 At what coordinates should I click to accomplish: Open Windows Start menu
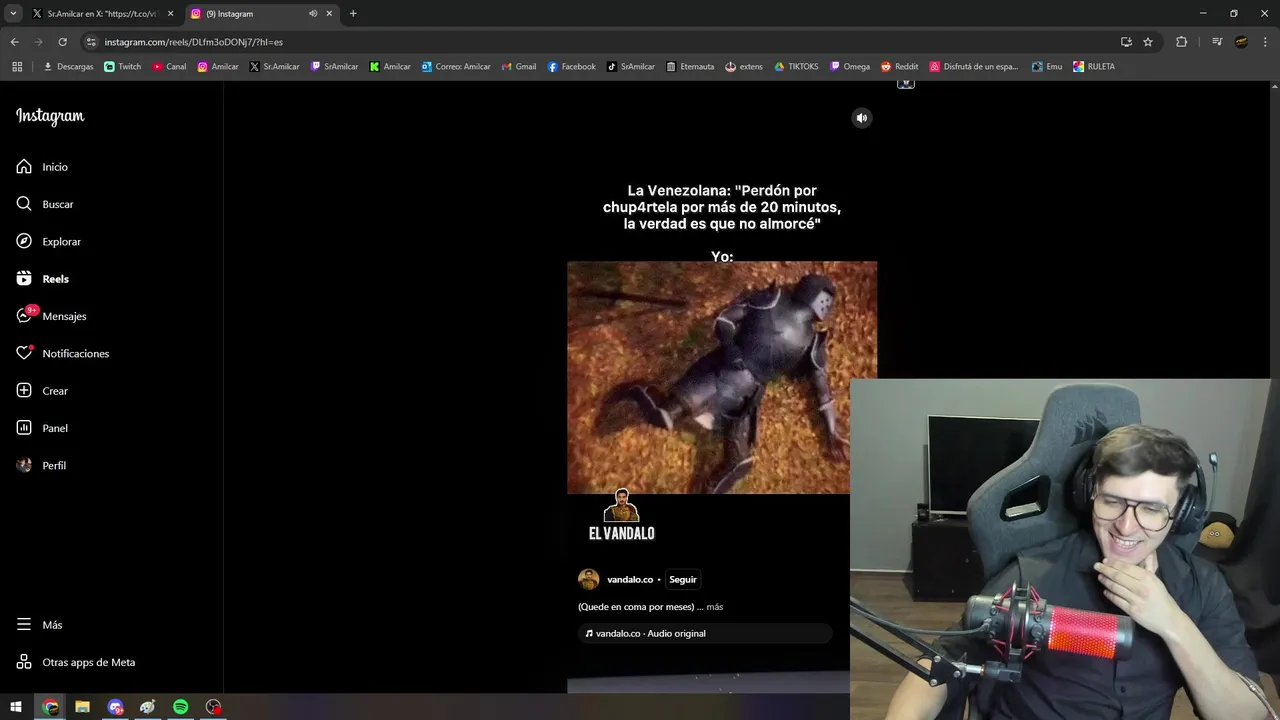coord(16,707)
